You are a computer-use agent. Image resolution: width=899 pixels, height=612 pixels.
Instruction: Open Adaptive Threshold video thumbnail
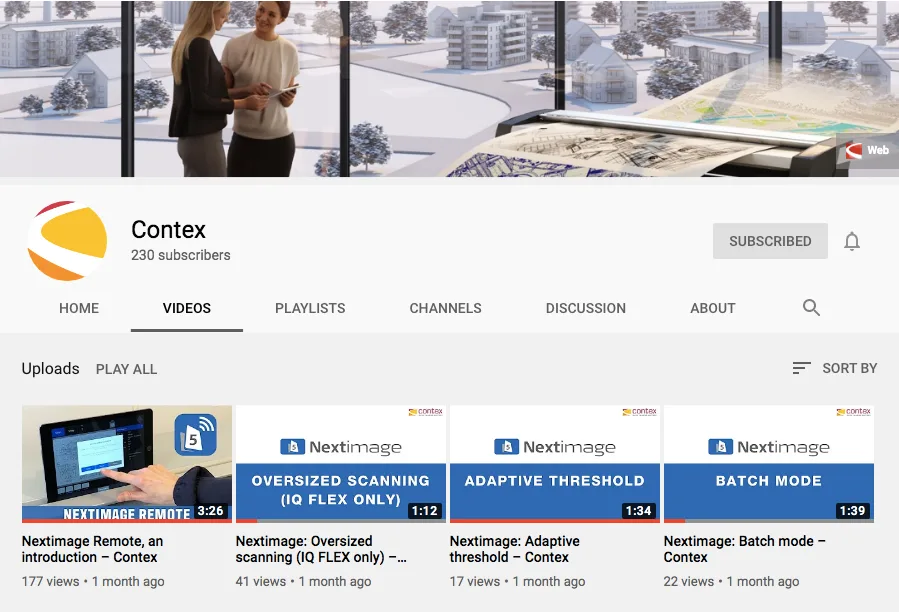[x=554, y=464]
